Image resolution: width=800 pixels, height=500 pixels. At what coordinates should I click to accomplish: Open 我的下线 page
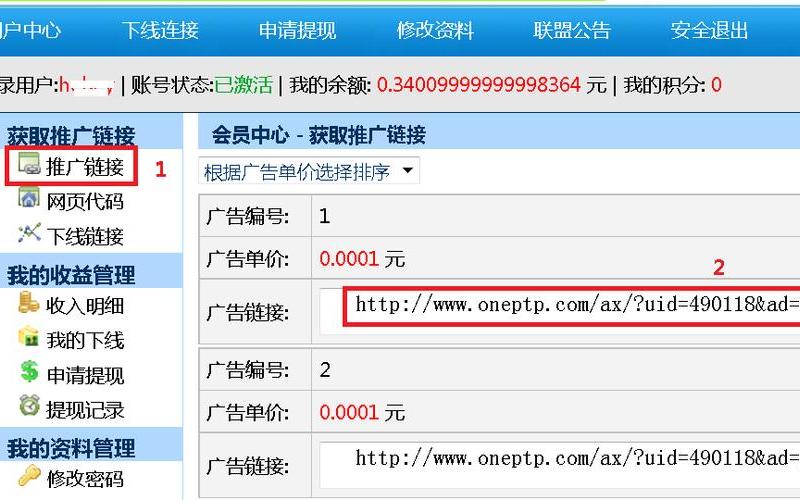85,340
